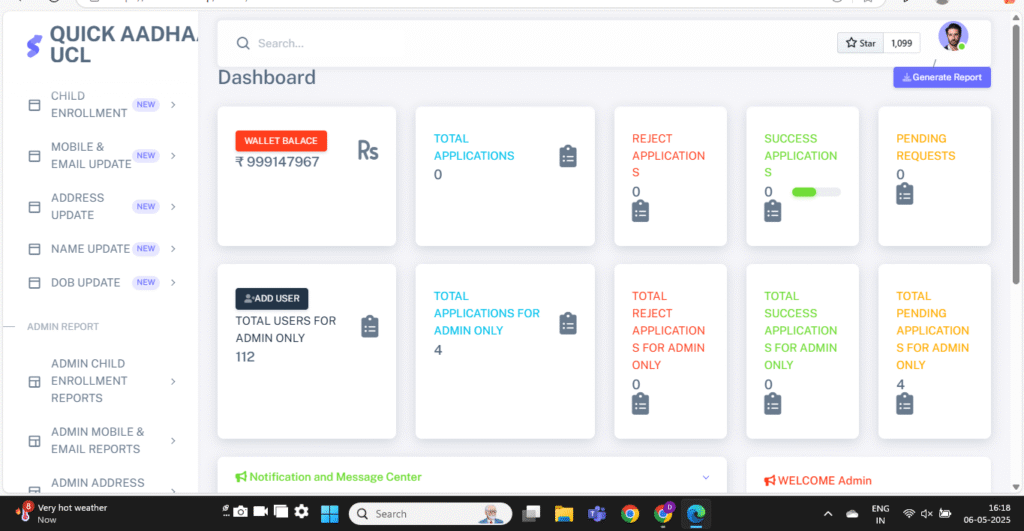Click the Star button
The image size is (1024, 531).
click(861, 43)
